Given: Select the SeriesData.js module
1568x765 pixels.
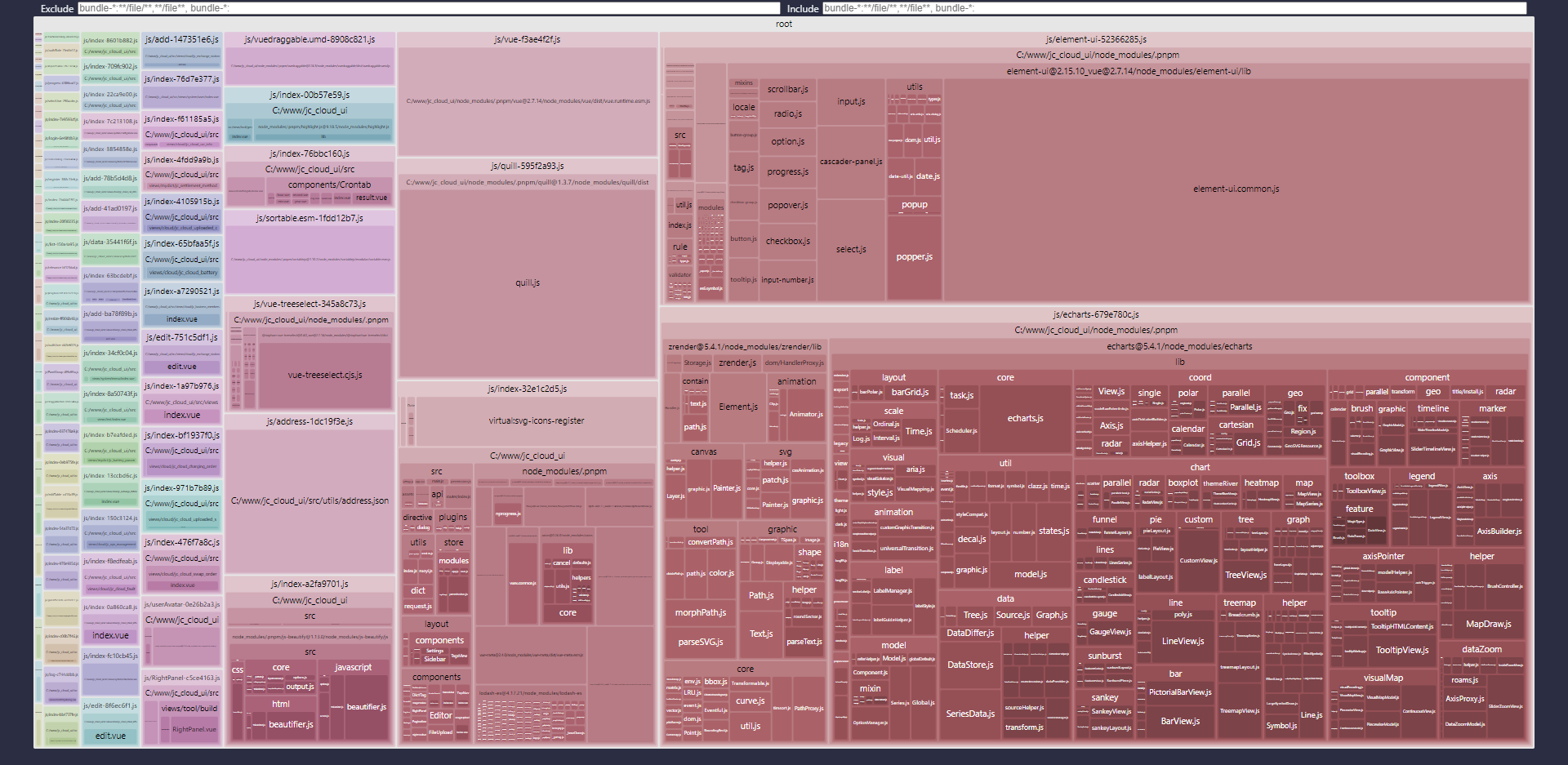Looking at the screenshot, I should (970, 714).
